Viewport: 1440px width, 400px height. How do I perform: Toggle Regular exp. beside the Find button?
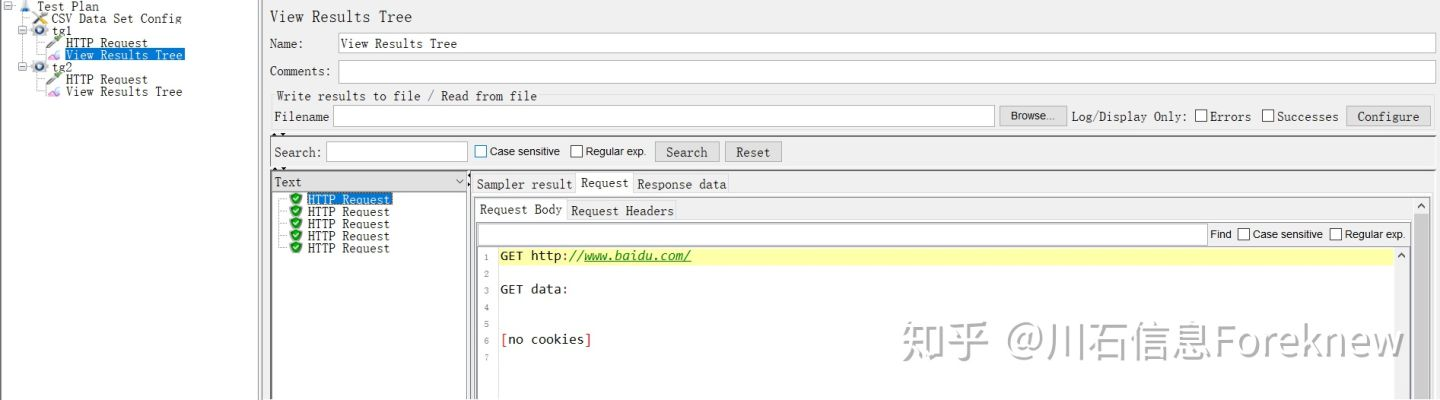(1336, 234)
